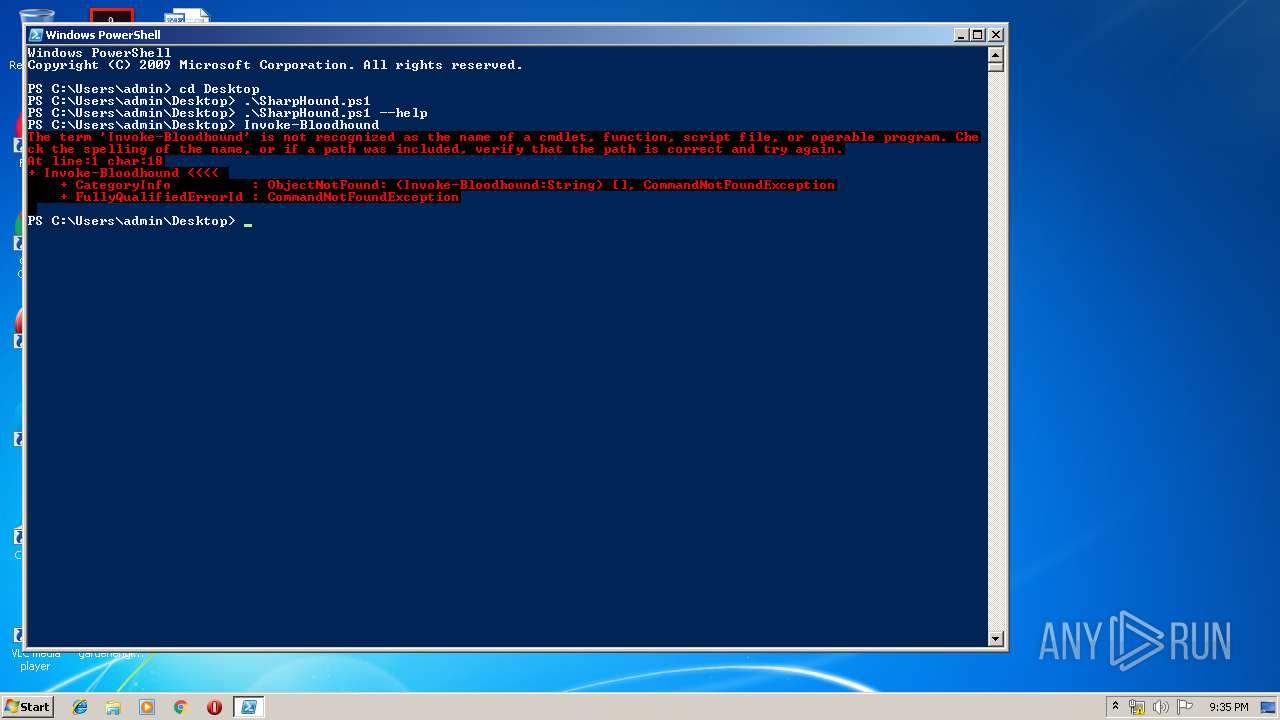Open Windows Explorer folder taskbar icon
This screenshot has width=1280, height=720.
click(113, 707)
